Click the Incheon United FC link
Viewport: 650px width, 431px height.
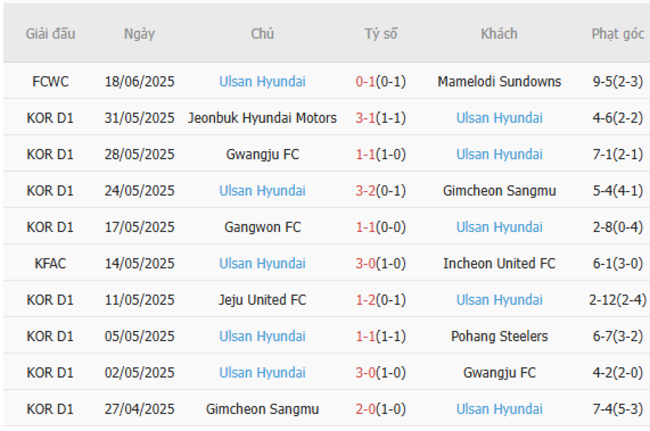pyautogui.click(x=499, y=264)
